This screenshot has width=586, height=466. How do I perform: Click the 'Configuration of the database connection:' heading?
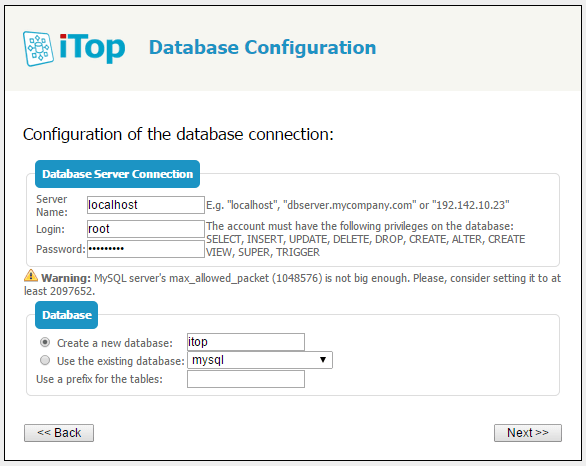point(178,134)
